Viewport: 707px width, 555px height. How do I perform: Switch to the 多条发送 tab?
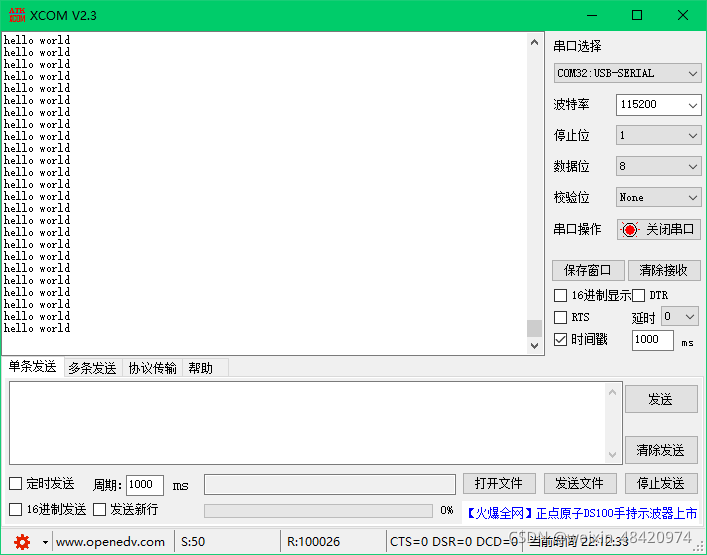(x=92, y=368)
